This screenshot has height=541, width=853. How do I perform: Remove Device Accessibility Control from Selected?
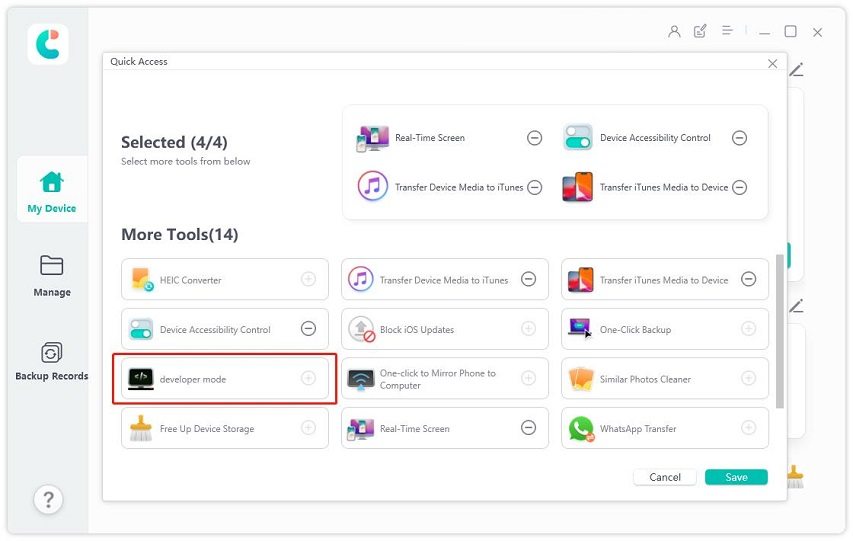[x=739, y=138]
